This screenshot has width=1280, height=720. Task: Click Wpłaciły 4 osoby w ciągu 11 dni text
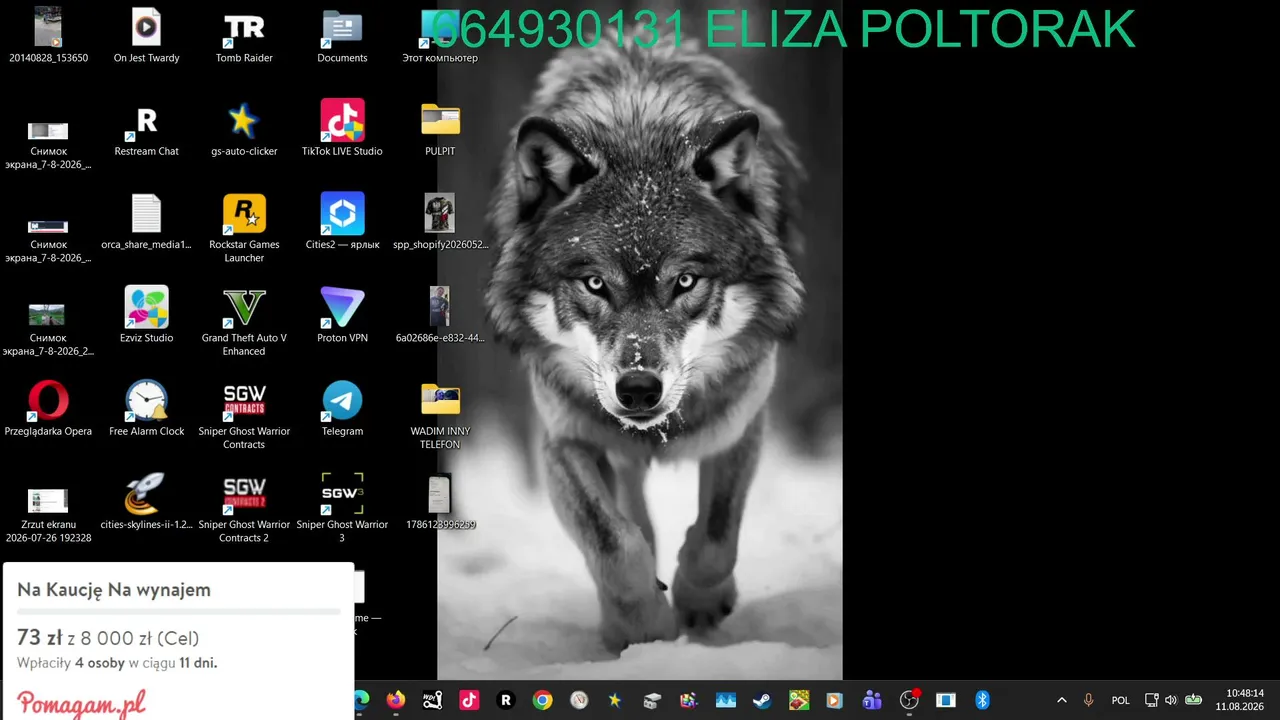coord(117,663)
